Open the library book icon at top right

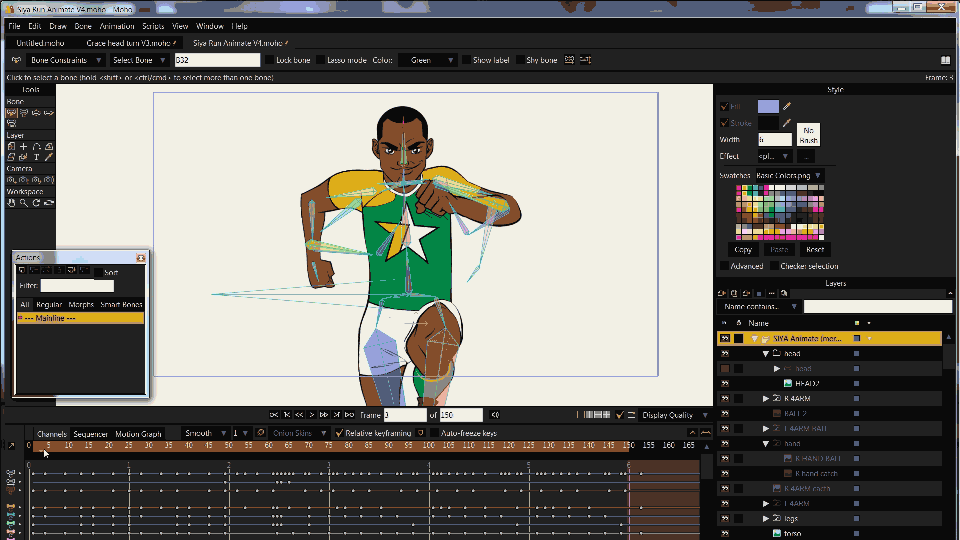point(945,60)
